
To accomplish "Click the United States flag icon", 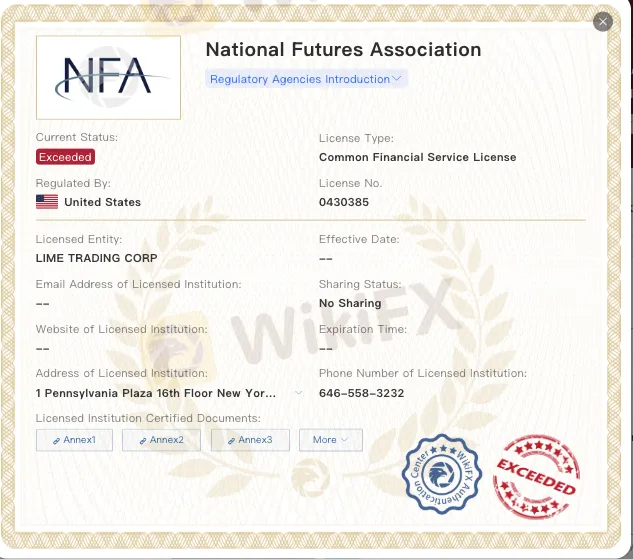I will [47, 202].
